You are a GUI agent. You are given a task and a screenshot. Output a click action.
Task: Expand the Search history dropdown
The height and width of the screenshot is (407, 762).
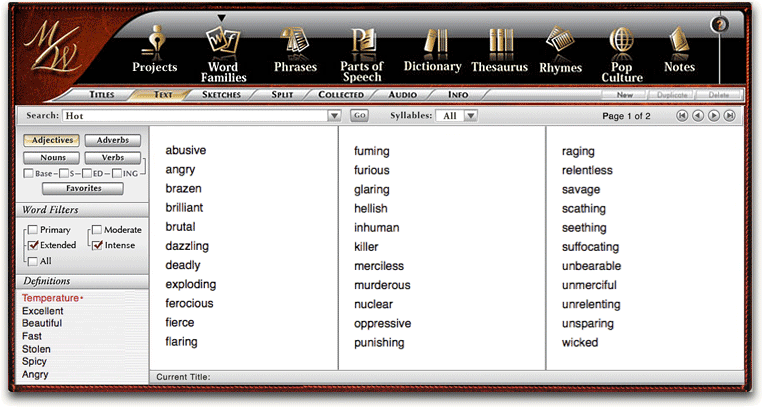[335, 116]
